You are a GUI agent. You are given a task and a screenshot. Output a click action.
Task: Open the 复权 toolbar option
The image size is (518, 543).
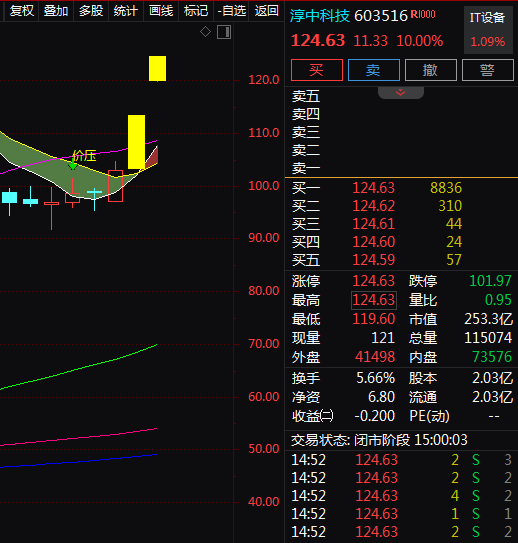[x=21, y=11]
